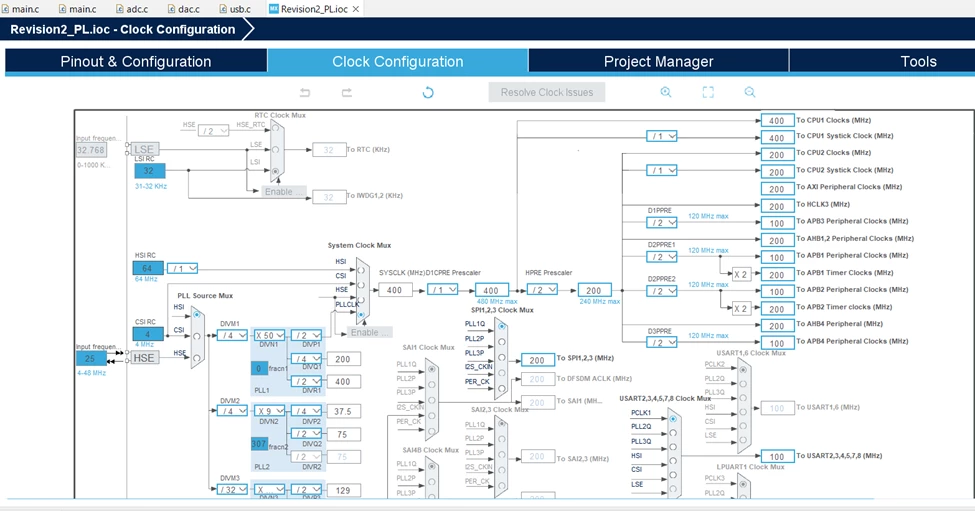
Task: Open the D2PPRE1 /2 dropdown
Action: [x=662, y=257]
